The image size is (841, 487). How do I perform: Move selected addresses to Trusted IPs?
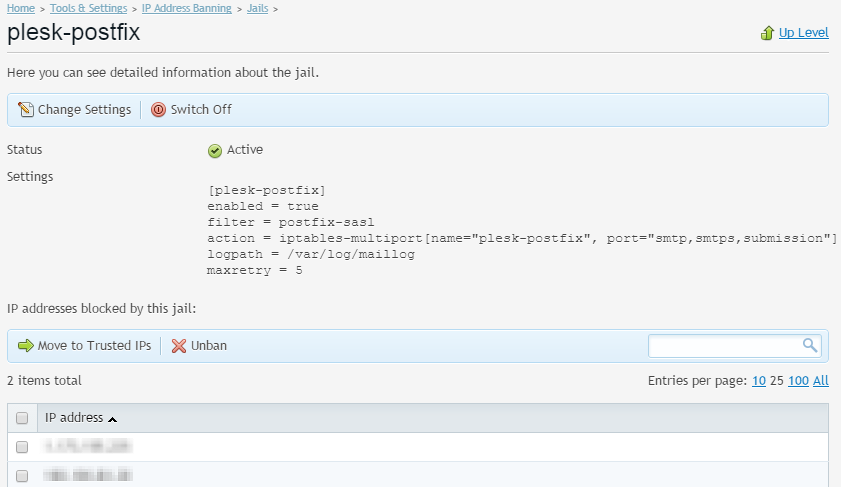(94, 345)
